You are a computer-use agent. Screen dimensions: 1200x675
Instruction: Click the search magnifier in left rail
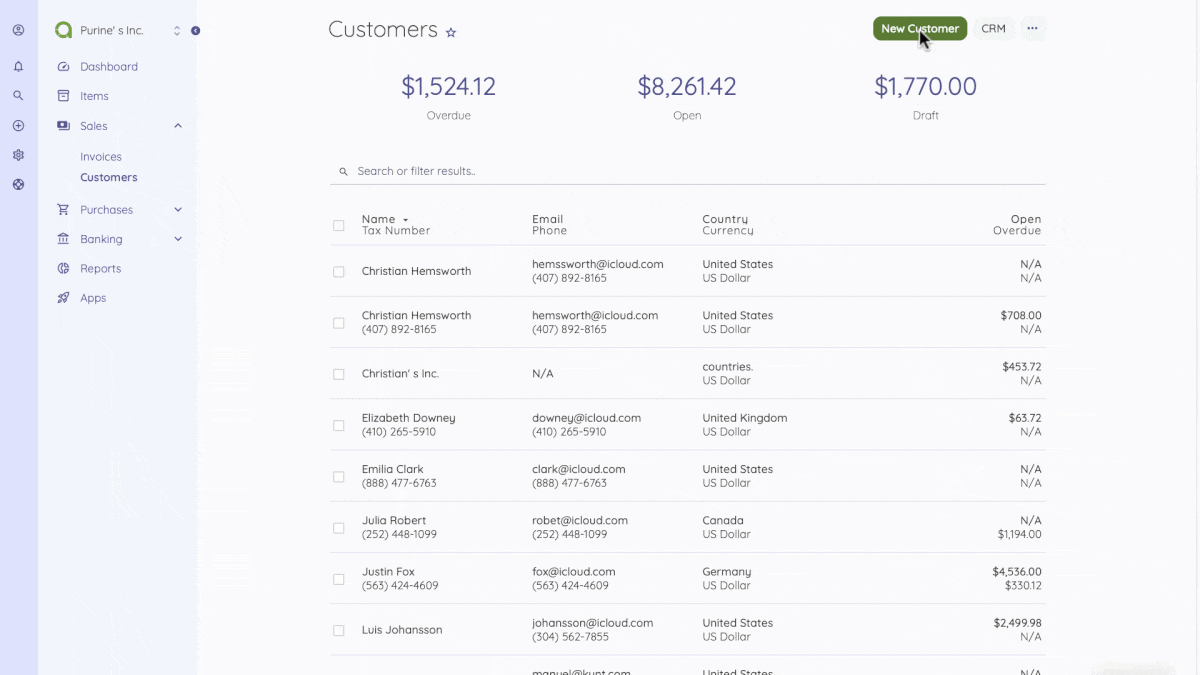point(18,96)
